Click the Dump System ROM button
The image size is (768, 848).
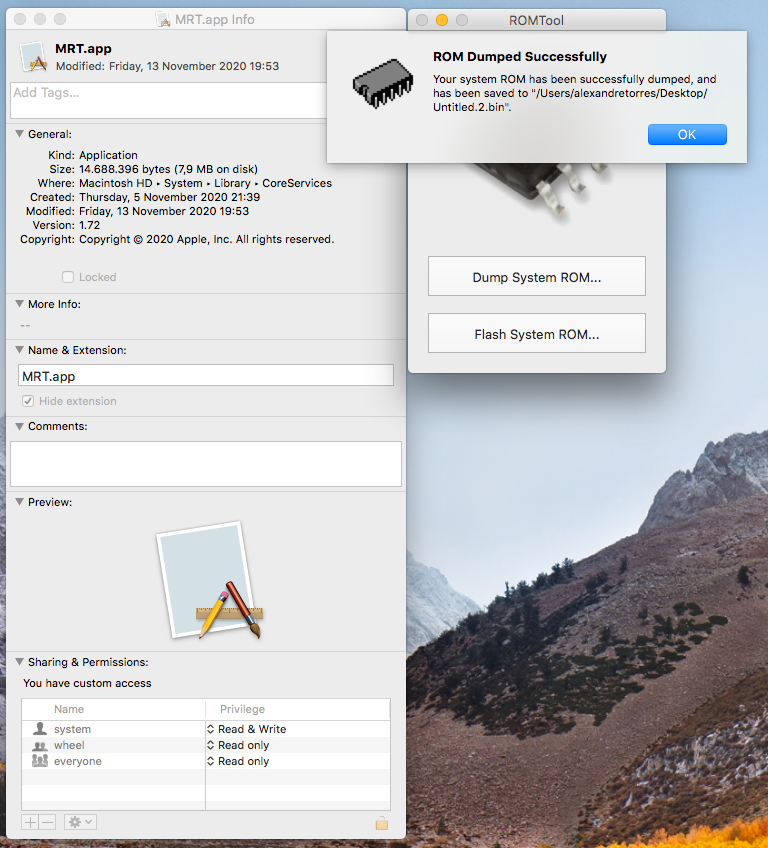click(537, 276)
